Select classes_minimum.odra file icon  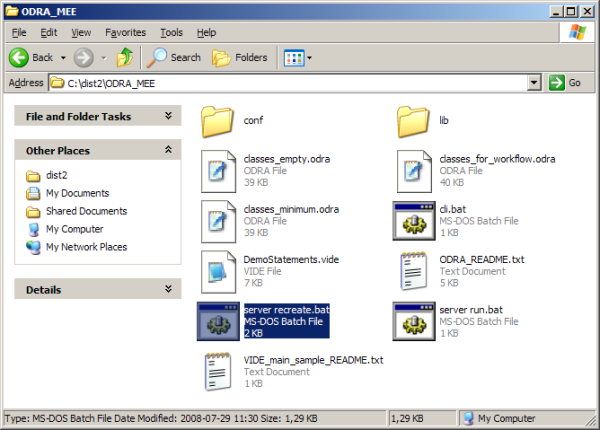[x=218, y=222]
